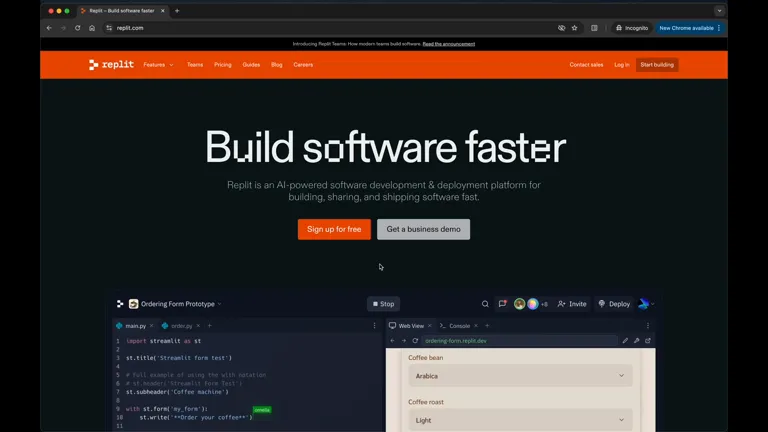Add new tab after Console tab
The width and height of the screenshot is (768, 432).
point(487,326)
